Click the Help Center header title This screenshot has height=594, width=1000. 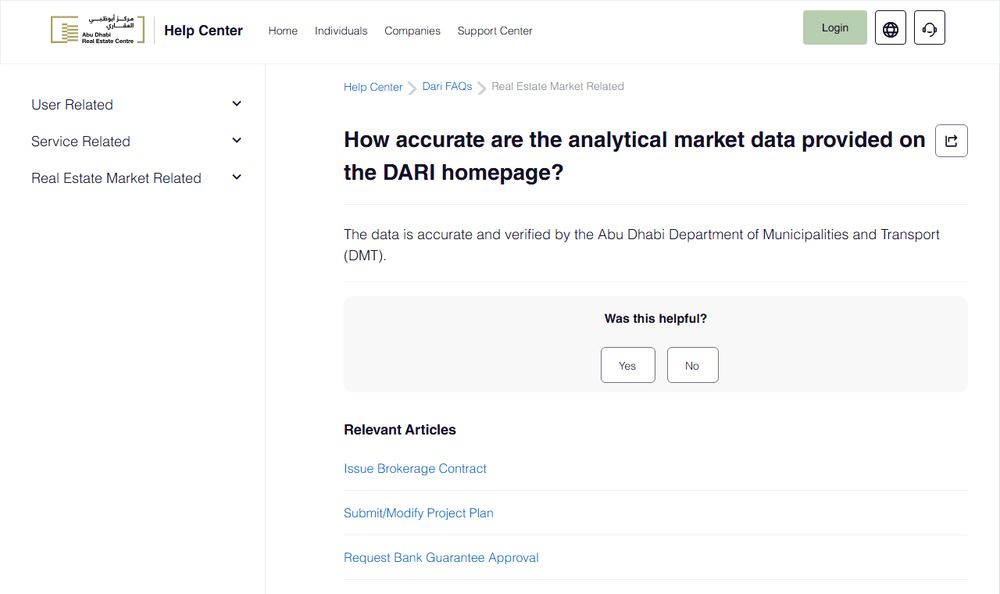tap(203, 31)
